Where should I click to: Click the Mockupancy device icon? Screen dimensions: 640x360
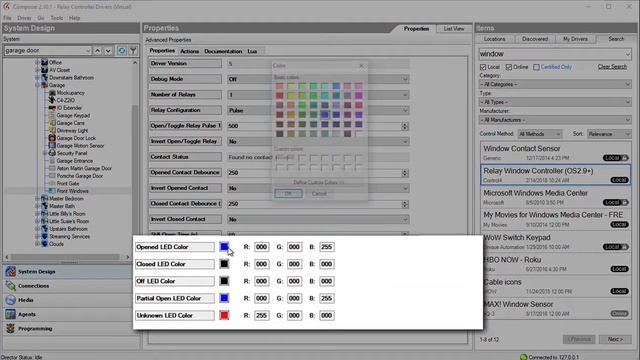pyautogui.click(x=52, y=93)
